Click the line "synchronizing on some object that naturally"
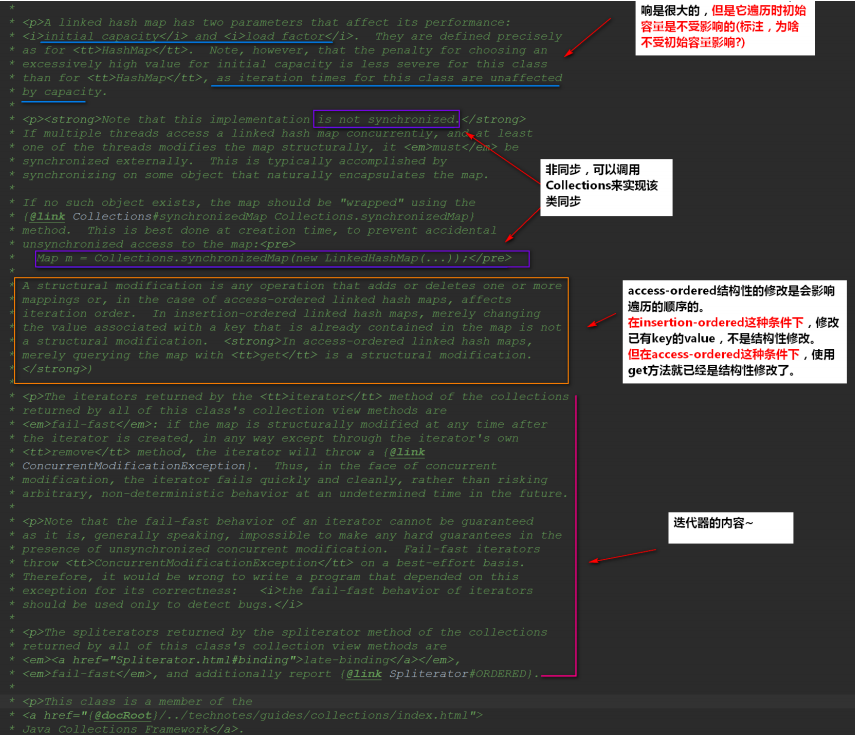Viewport: 855px width, 735px height. point(255,175)
